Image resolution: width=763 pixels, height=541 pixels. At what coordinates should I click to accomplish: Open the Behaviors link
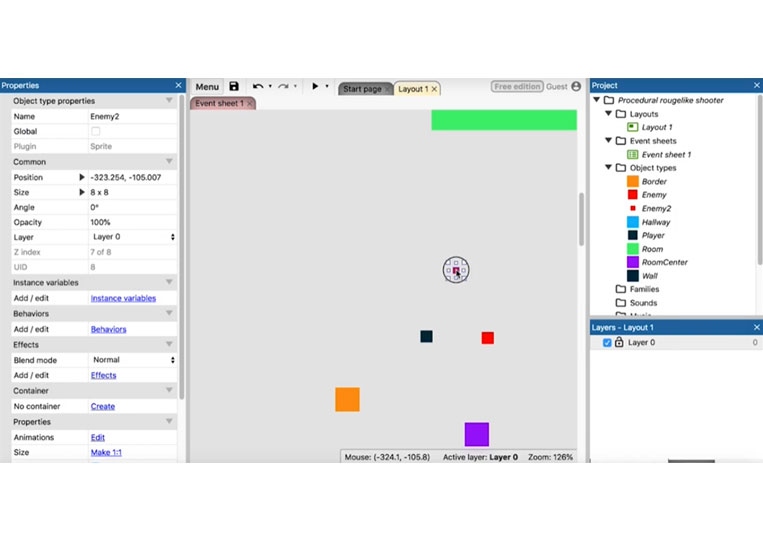point(109,329)
